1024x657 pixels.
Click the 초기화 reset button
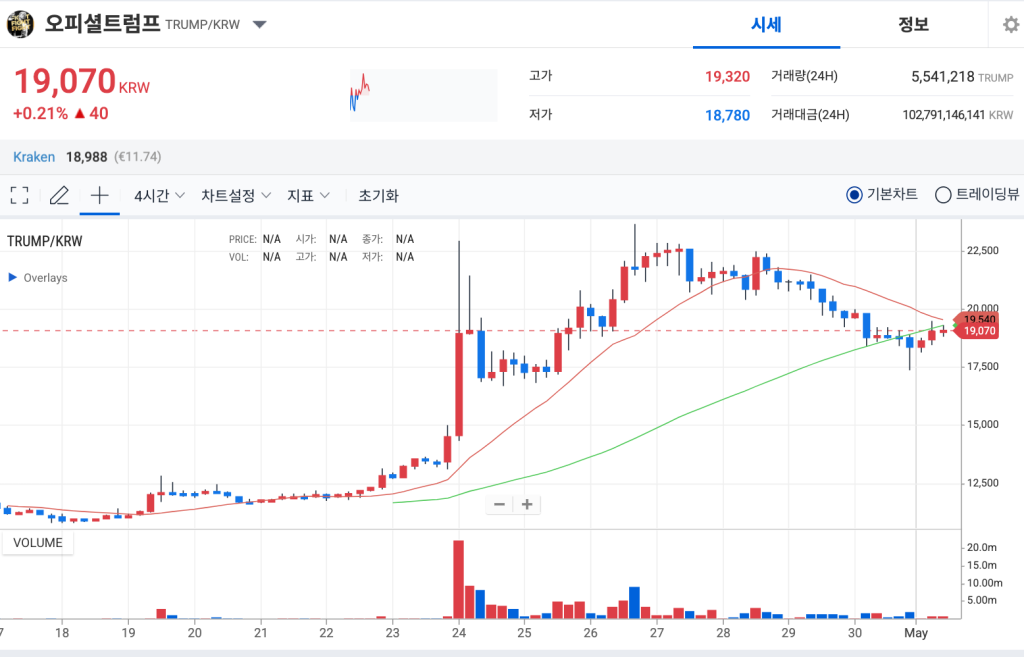click(378, 195)
